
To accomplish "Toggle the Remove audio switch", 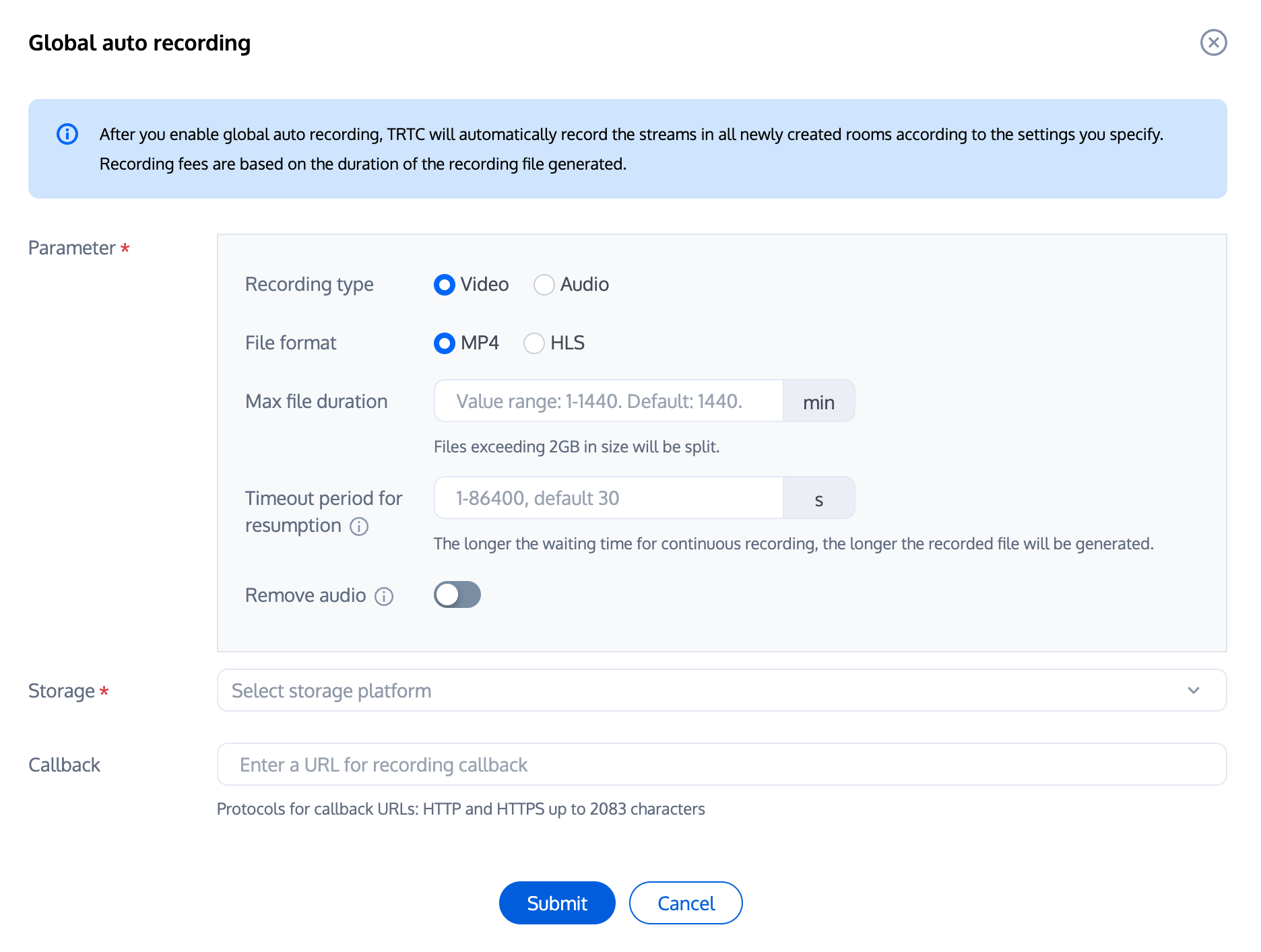I will tap(457, 595).
